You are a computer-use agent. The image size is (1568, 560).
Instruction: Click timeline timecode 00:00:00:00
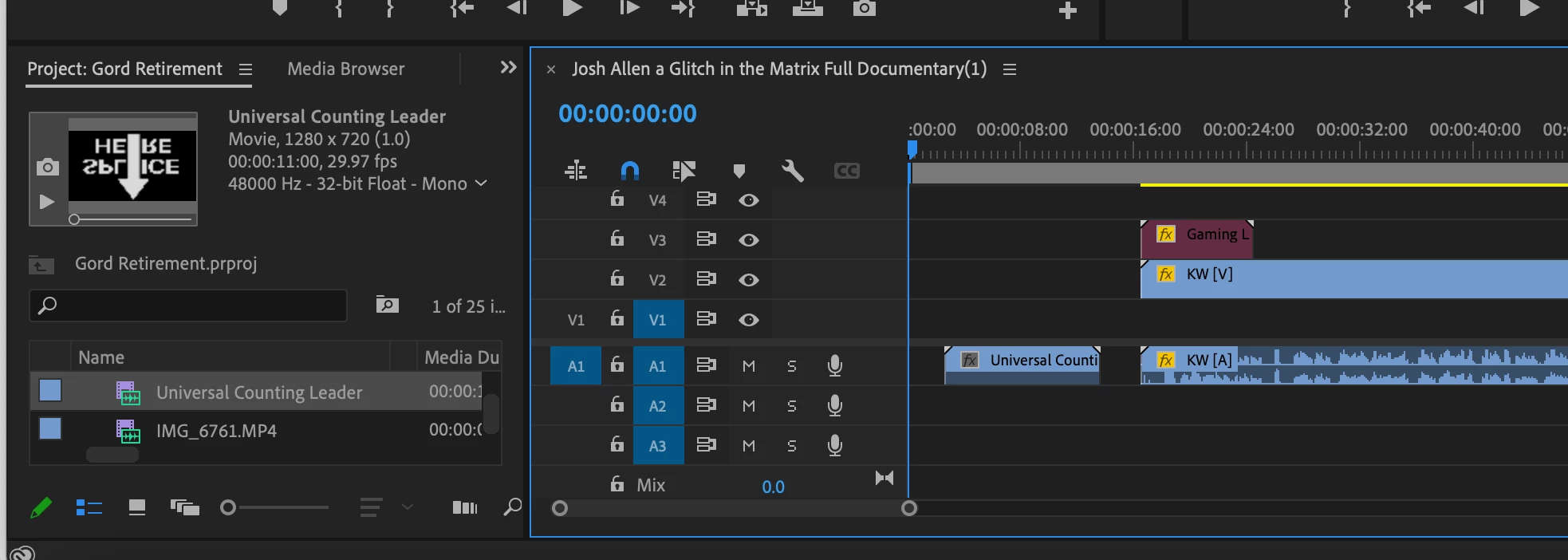[628, 113]
